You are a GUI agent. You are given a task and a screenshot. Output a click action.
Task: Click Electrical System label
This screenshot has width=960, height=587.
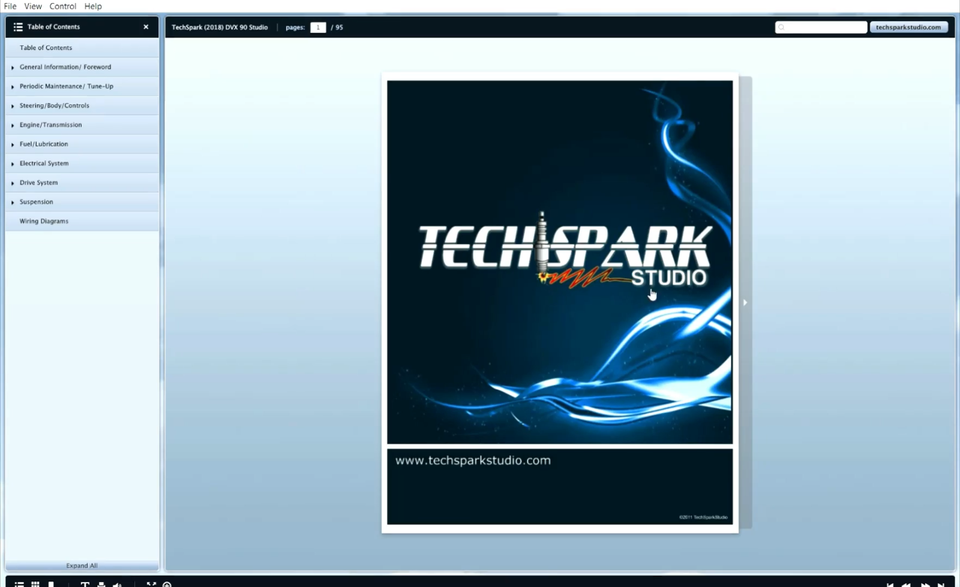(44, 163)
